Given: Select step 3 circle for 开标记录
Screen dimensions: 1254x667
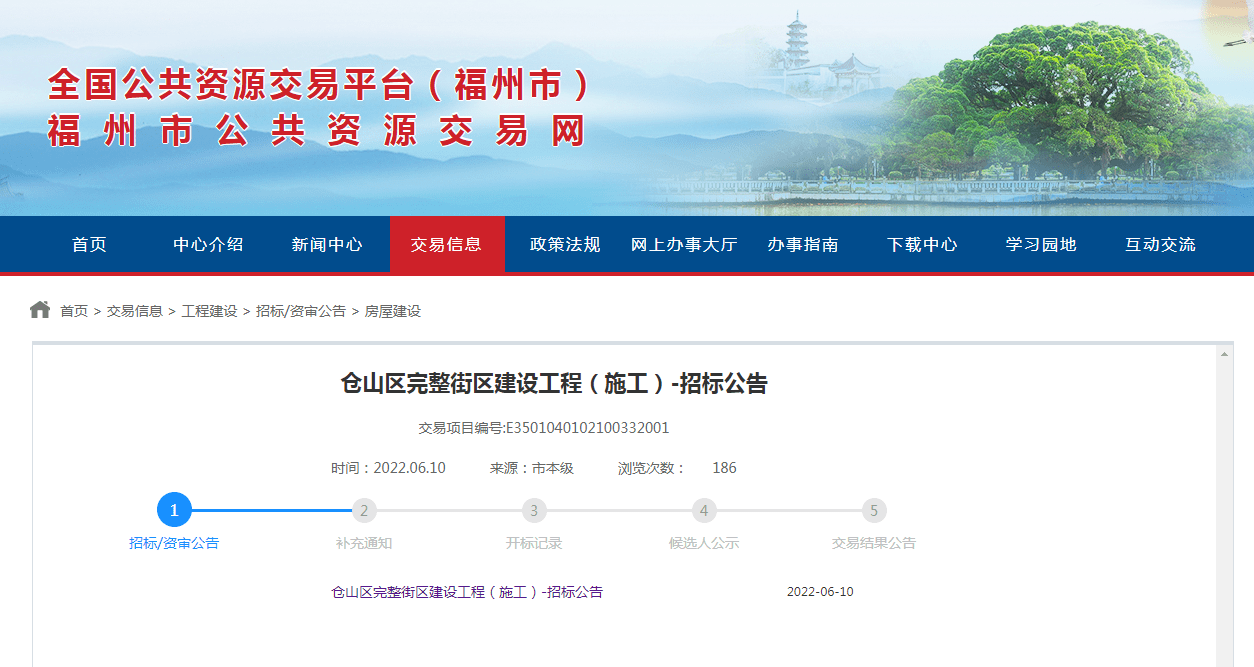Looking at the screenshot, I should (x=534, y=510).
